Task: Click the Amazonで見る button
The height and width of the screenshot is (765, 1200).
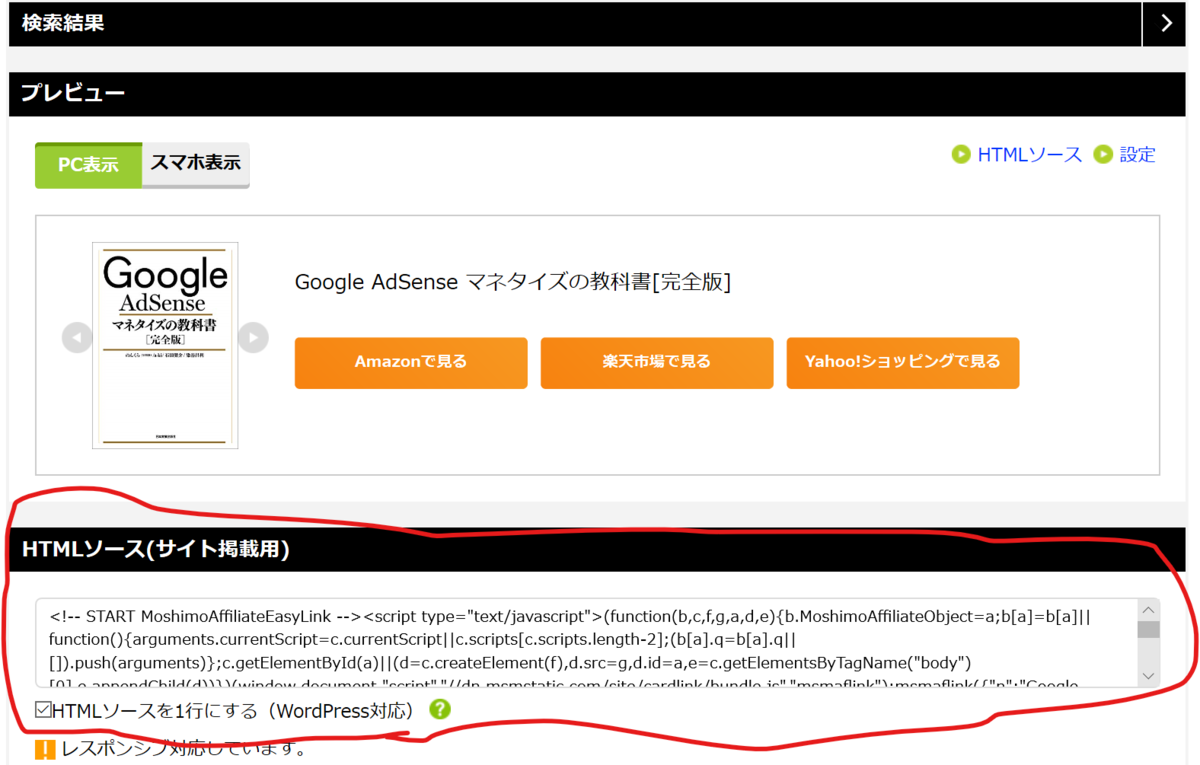Action: [x=411, y=362]
